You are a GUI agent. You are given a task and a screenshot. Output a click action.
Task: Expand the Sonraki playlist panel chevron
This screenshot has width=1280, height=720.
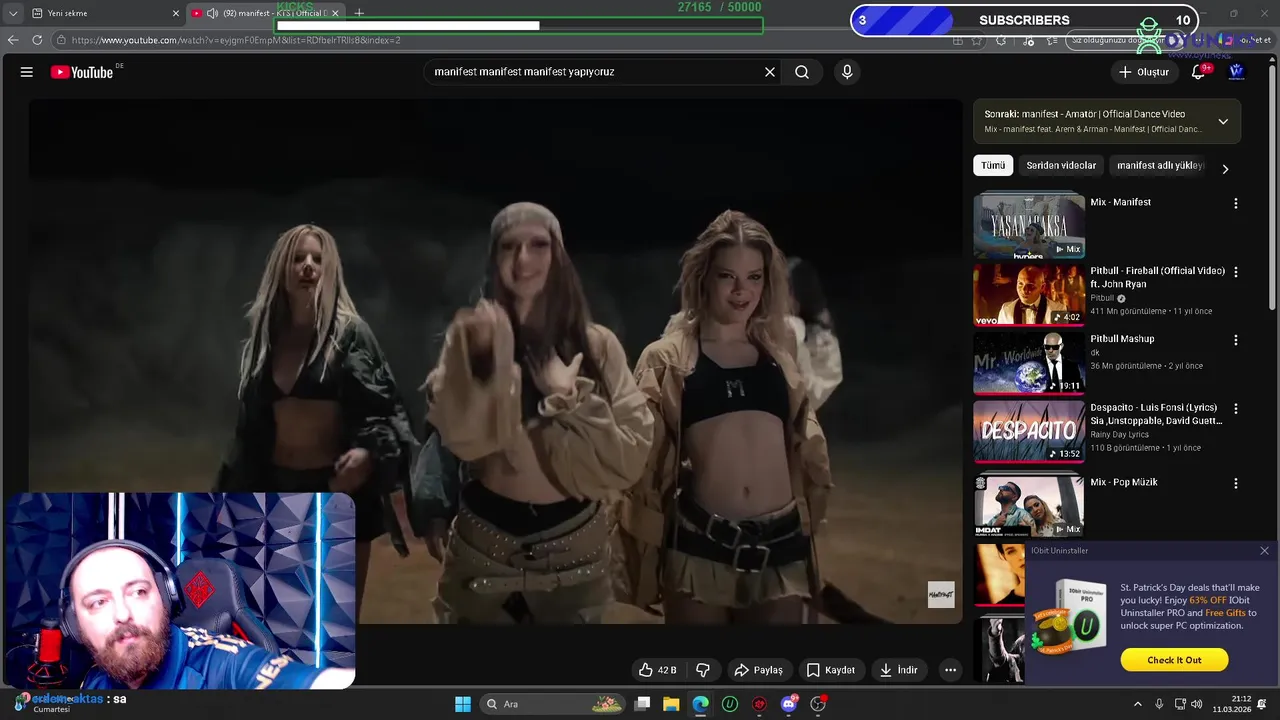[x=1223, y=122]
